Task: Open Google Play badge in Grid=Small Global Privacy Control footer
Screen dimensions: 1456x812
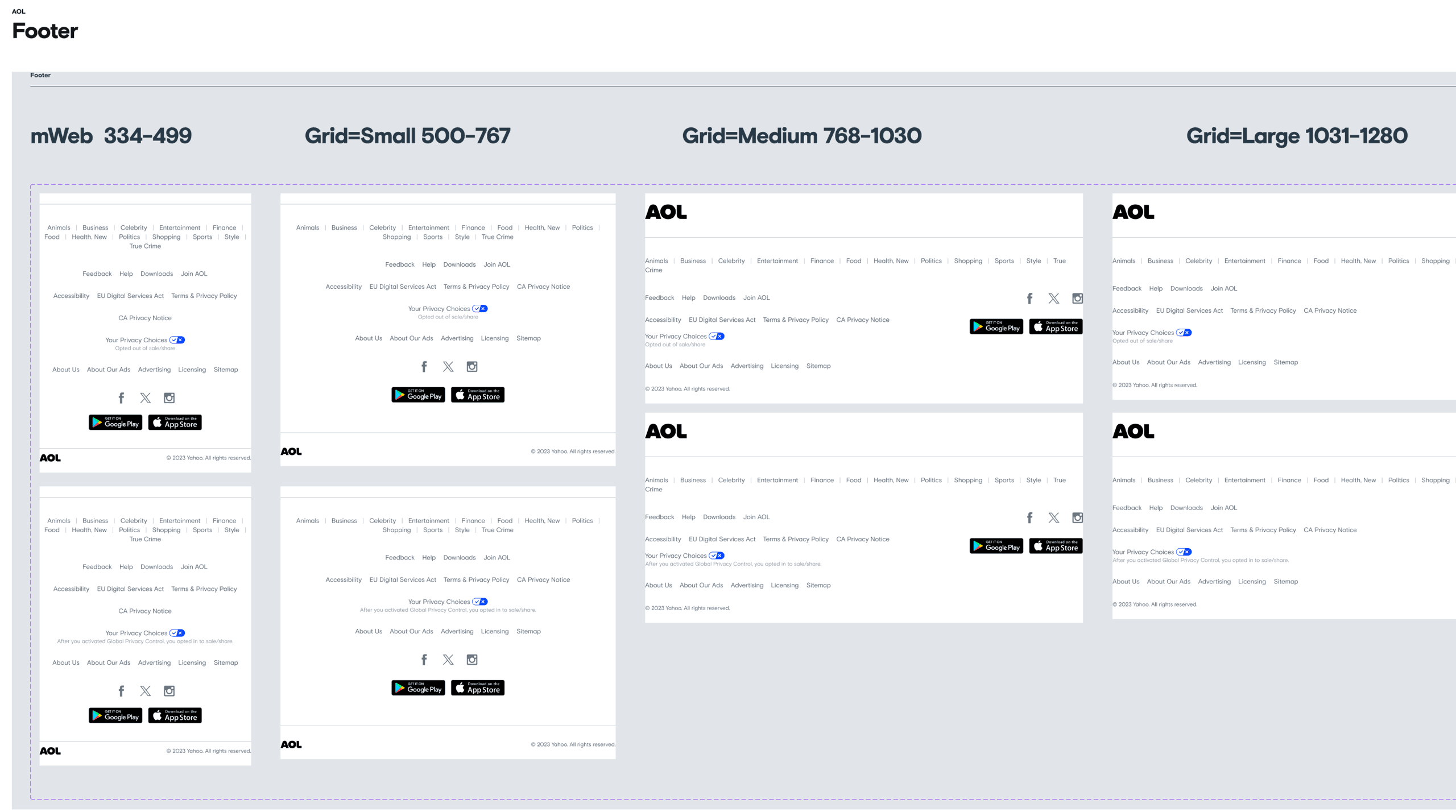Action: (x=418, y=688)
